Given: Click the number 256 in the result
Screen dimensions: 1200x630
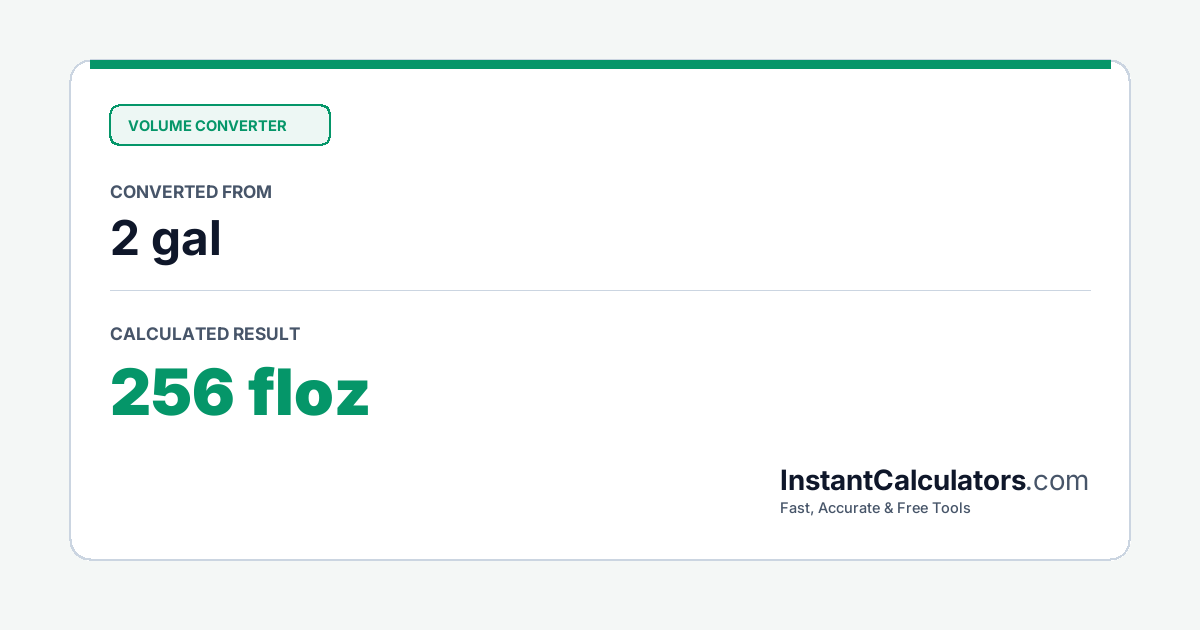Looking at the screenshot, I should click(x=173, y=394).
